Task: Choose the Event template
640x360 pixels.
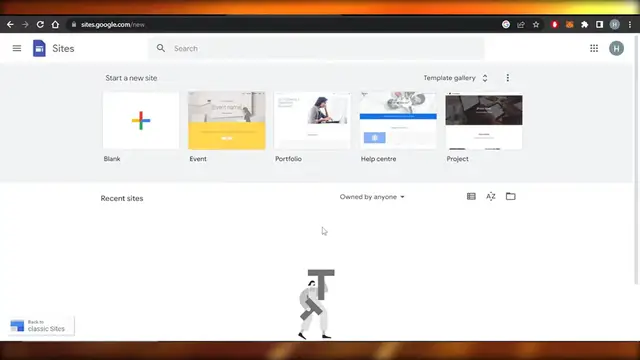Action: [227, 120]
